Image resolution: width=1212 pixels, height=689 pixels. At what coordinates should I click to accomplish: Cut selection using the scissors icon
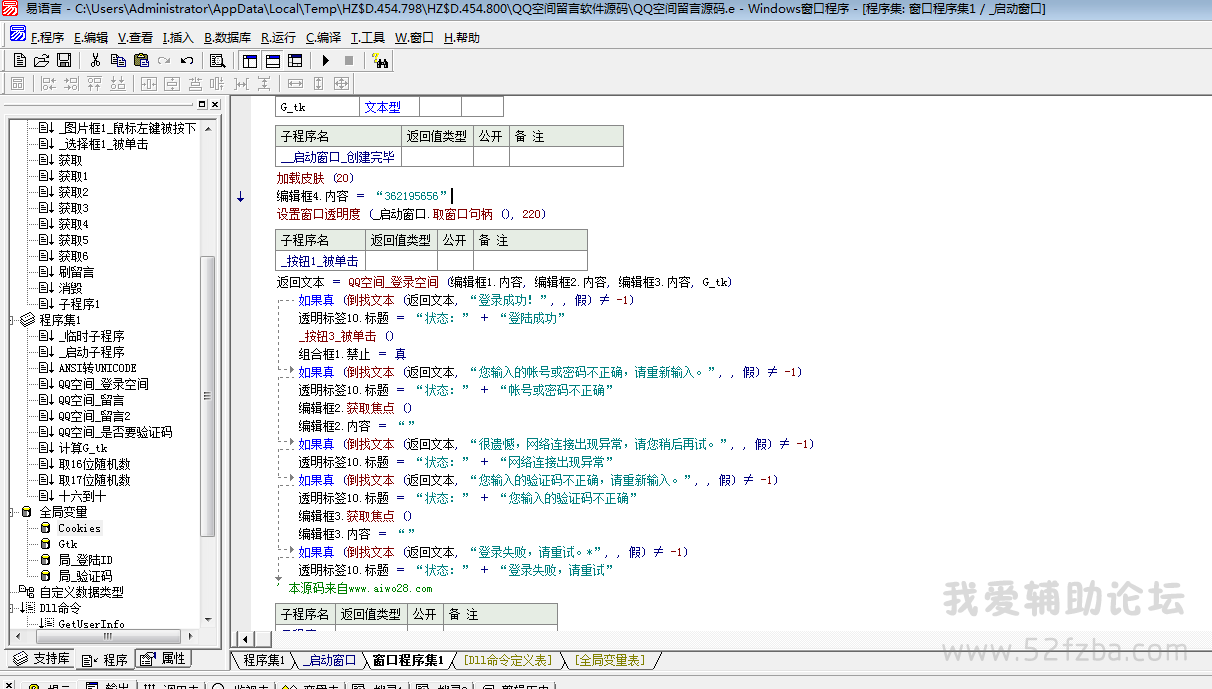click(95, 60)
